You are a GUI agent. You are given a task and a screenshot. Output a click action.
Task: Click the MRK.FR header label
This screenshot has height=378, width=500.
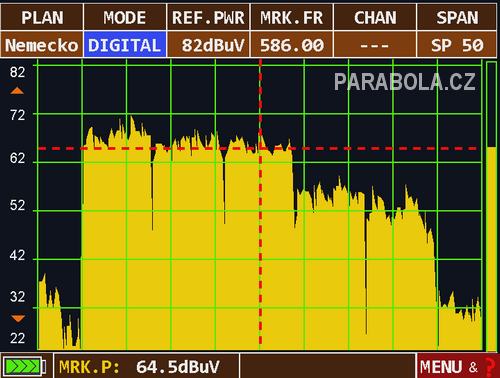[292, 18]
